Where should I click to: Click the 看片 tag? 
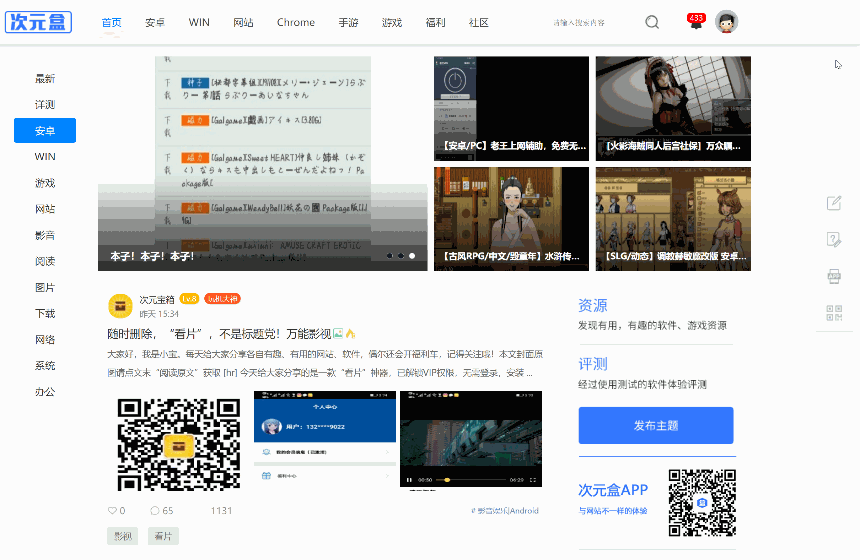[x=163, y=536]
